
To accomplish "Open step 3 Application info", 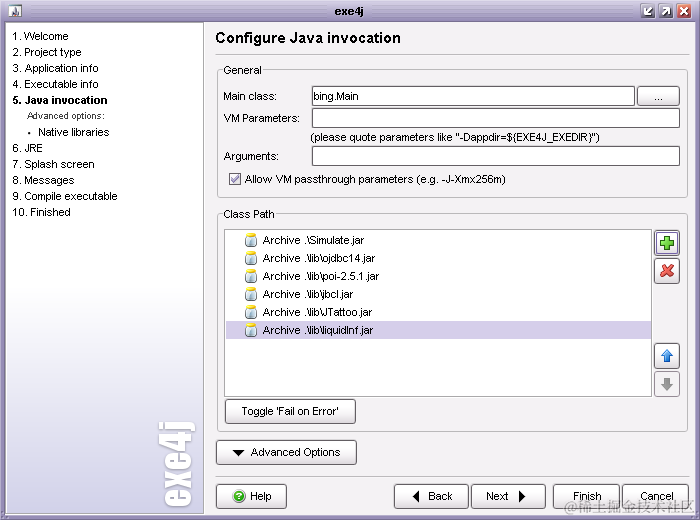I will (55, 68).
